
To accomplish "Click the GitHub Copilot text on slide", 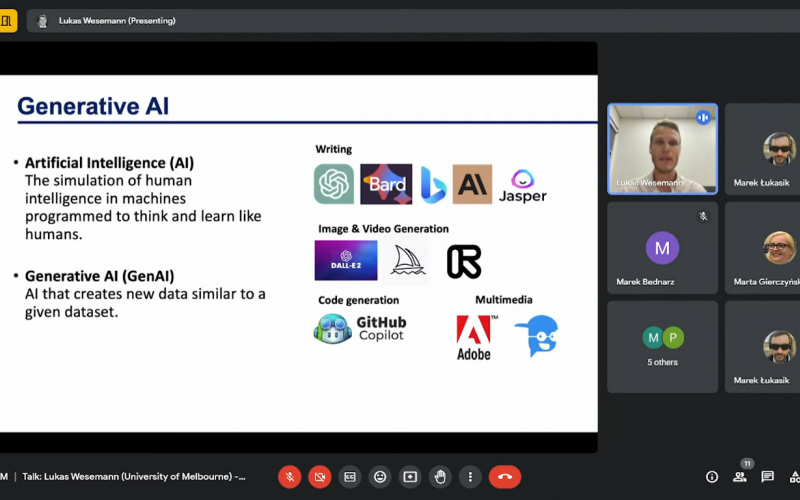I will (381, 329).
